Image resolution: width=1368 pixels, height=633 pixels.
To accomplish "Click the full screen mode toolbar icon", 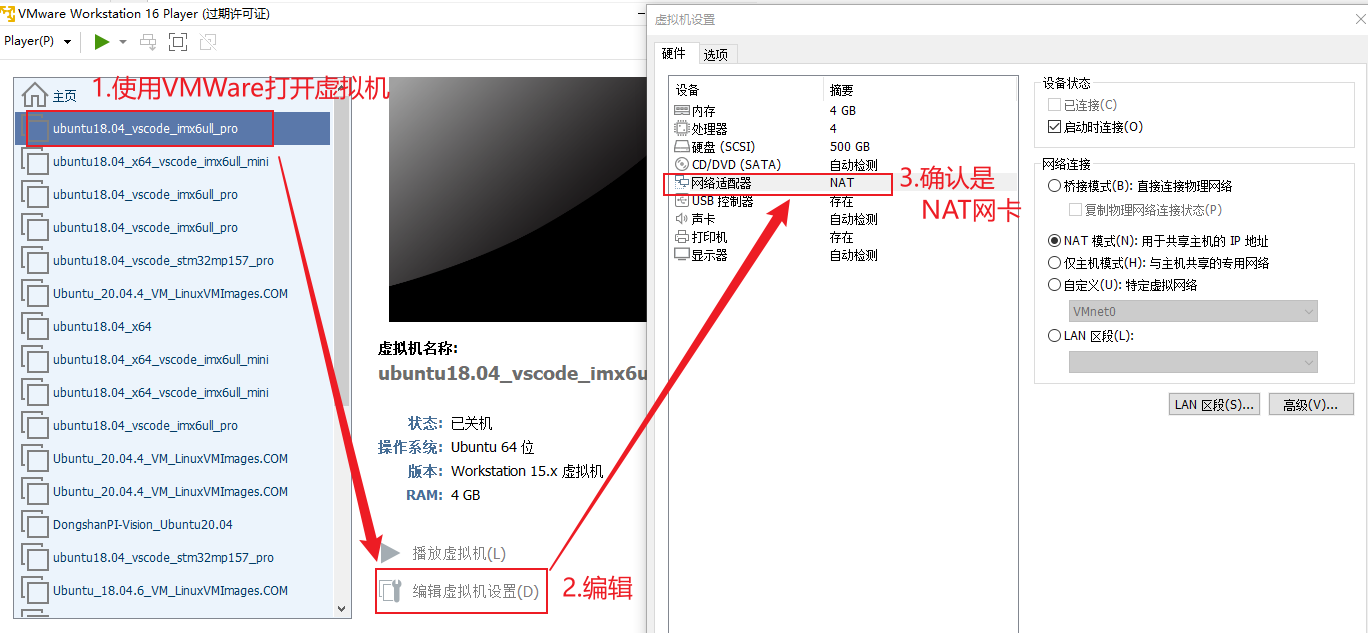I will click(178, 42).
